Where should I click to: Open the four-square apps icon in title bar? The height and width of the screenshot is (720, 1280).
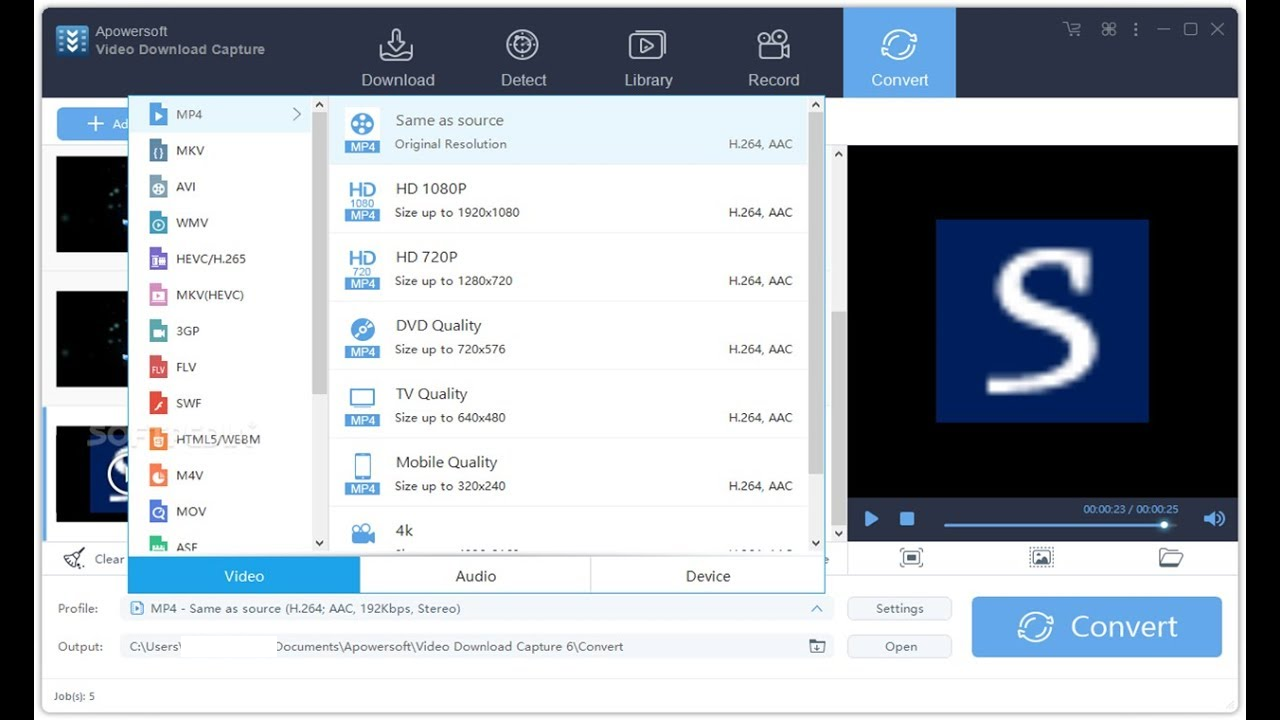[x=1108, y=29]
